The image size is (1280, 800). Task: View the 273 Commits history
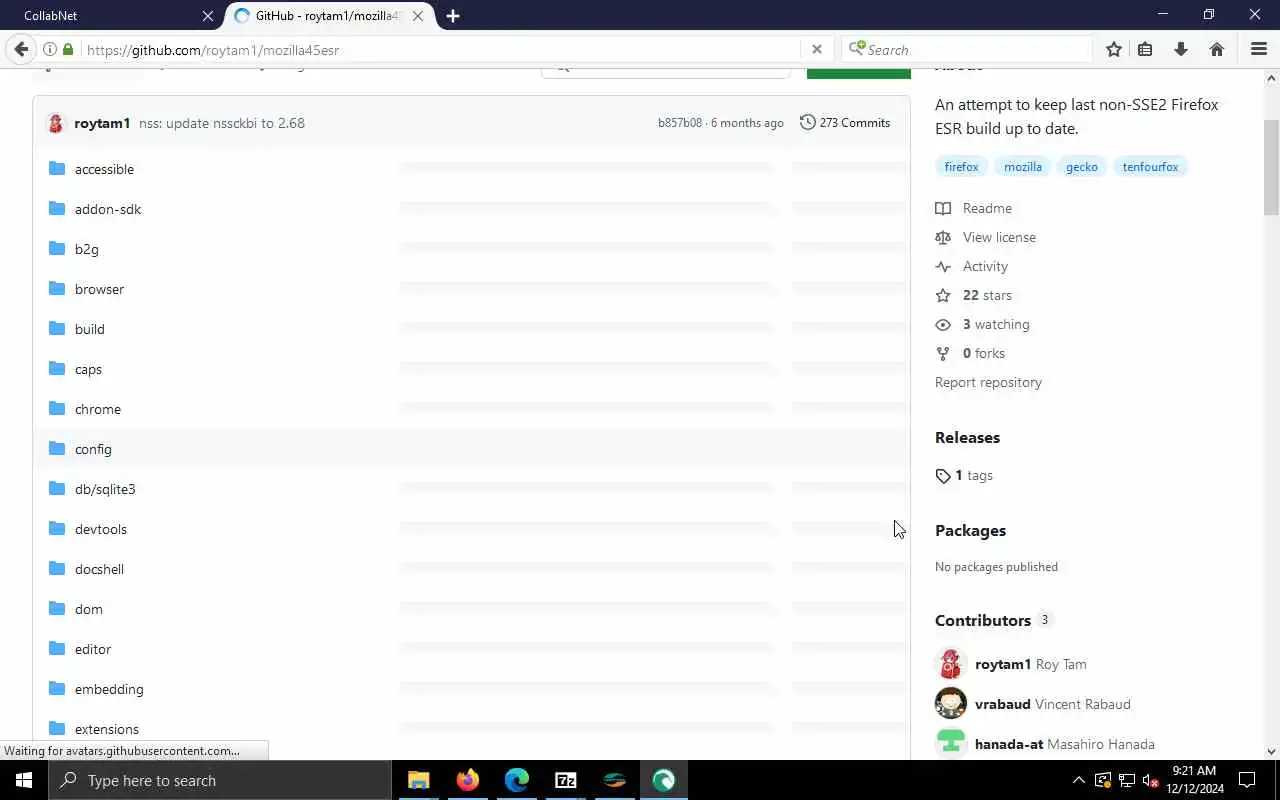[845, 123]
